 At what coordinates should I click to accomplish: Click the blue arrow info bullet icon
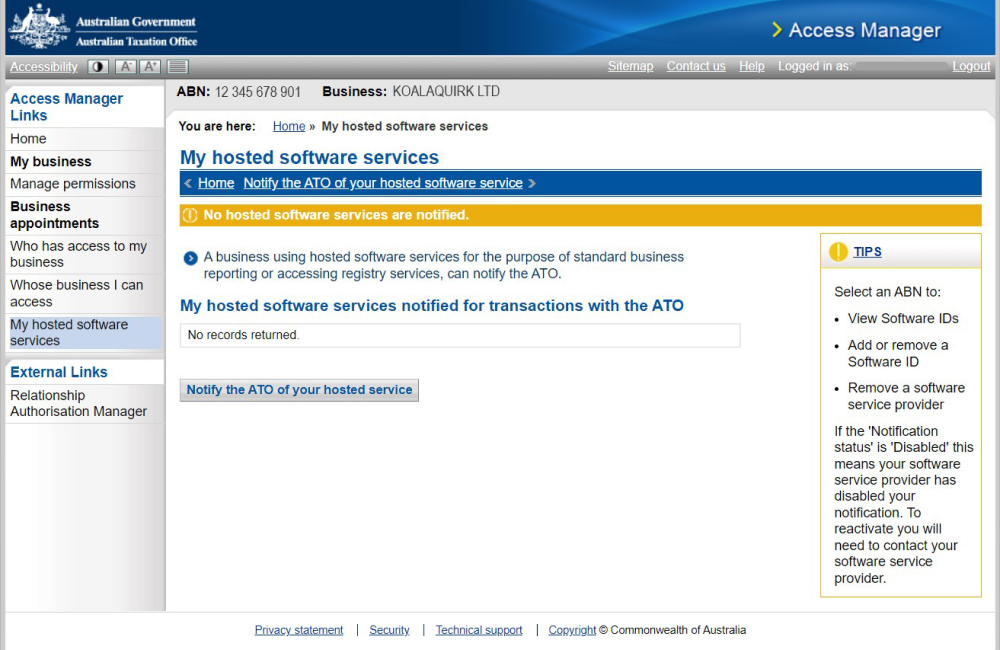(190, 258)
